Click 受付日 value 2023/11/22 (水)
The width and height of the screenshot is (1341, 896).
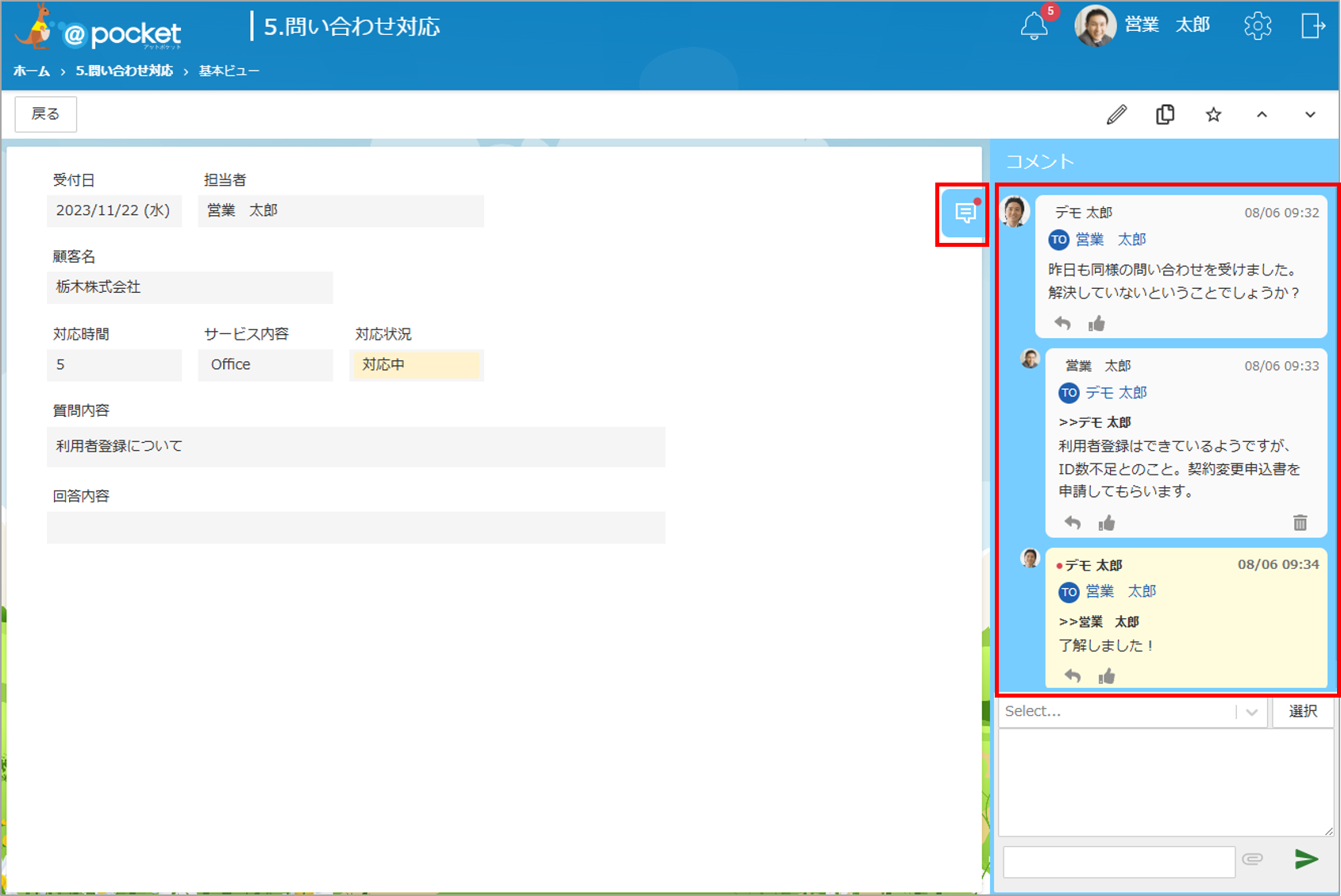(x=114, y=211)
